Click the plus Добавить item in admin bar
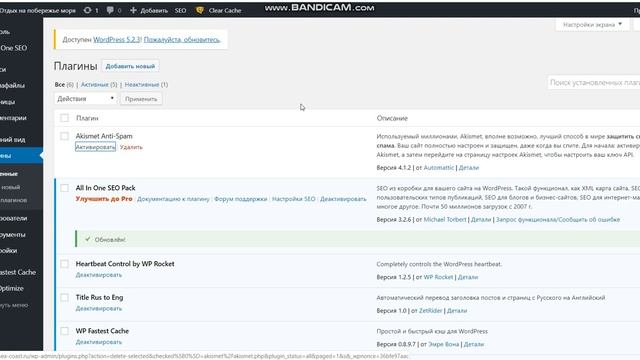 tap(149, 10)
